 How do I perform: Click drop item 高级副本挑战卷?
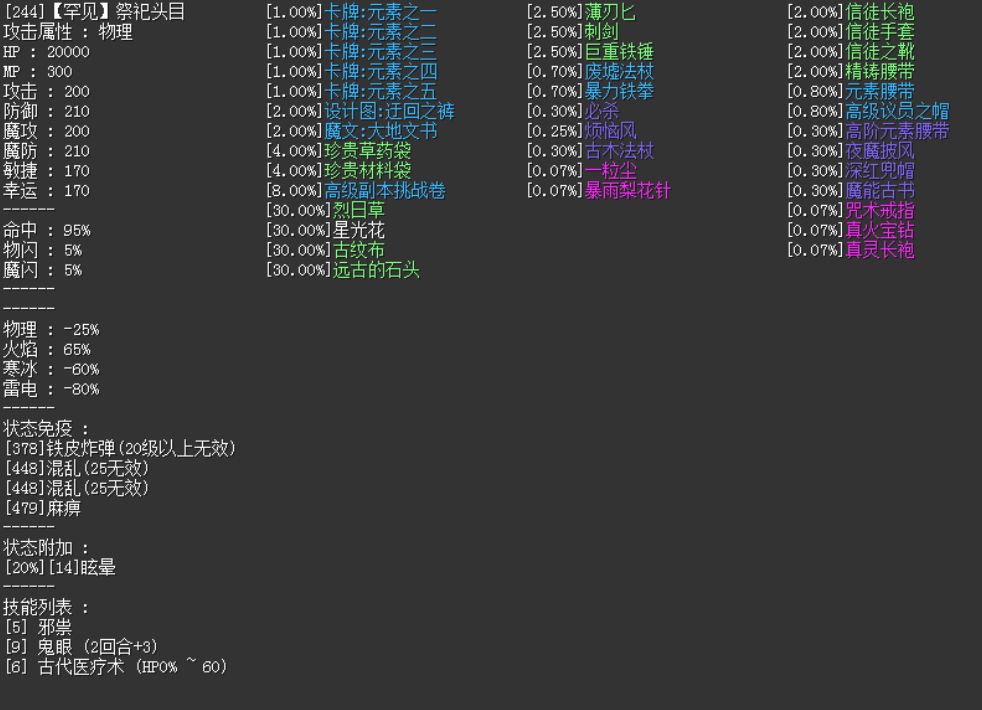pos(385,191)
